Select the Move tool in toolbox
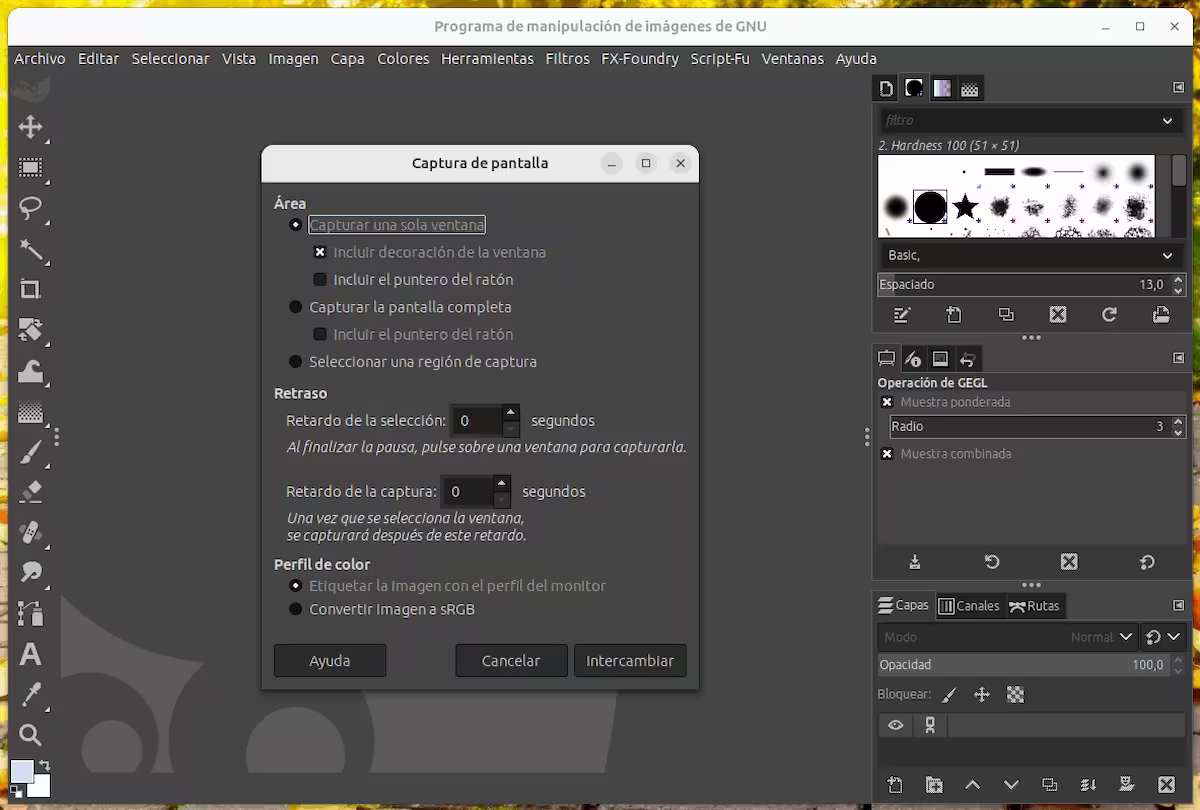 (31, 127)
